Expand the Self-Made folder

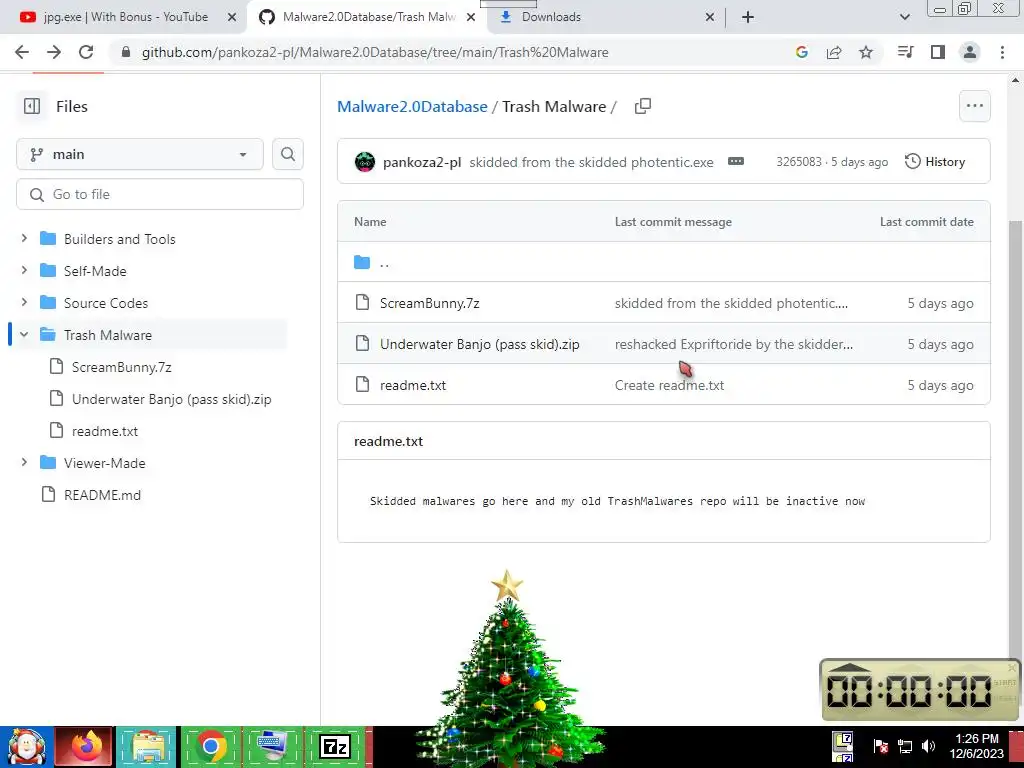coord(24,270)
